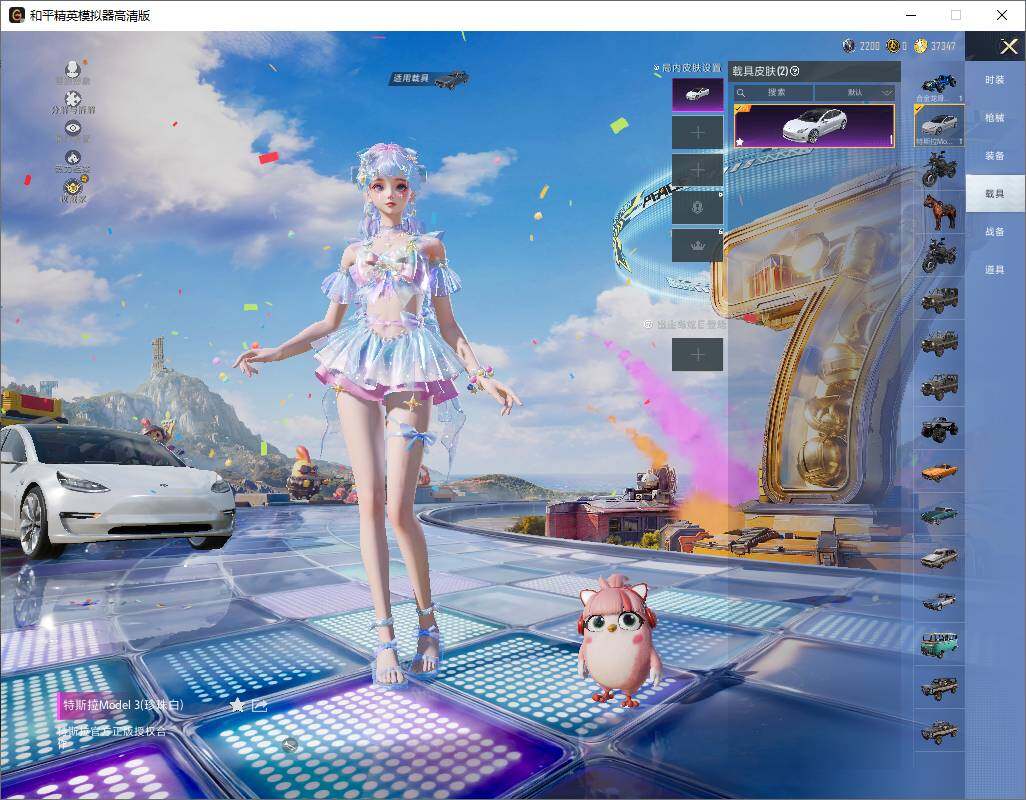The image size is (1026, 800).
Task: Click the 37347 gold balance text
Action: (943, 46)
